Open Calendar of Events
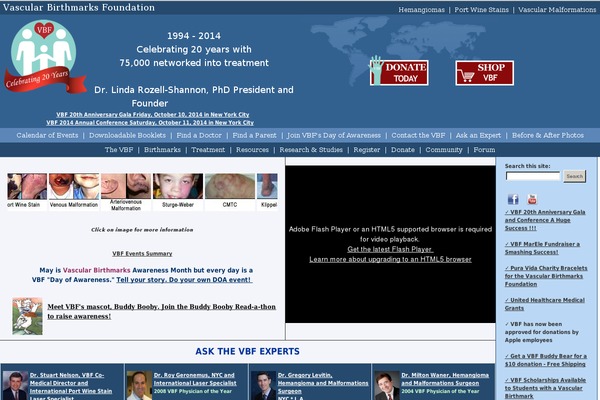This screenshot has width=600, height=400. pos(47,135)
